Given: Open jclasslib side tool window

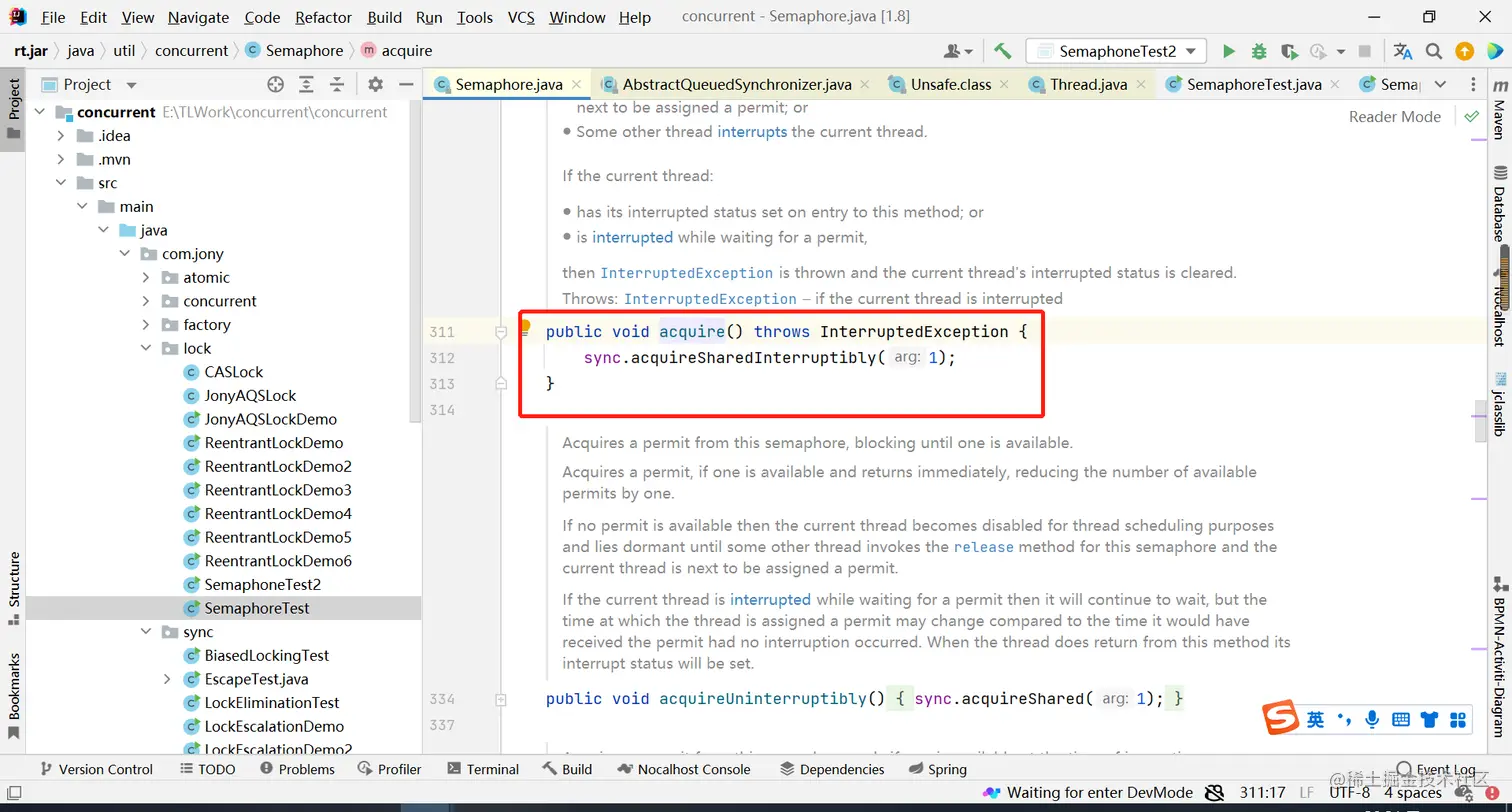Looking at the screenshot, I should pos(1499,404).
